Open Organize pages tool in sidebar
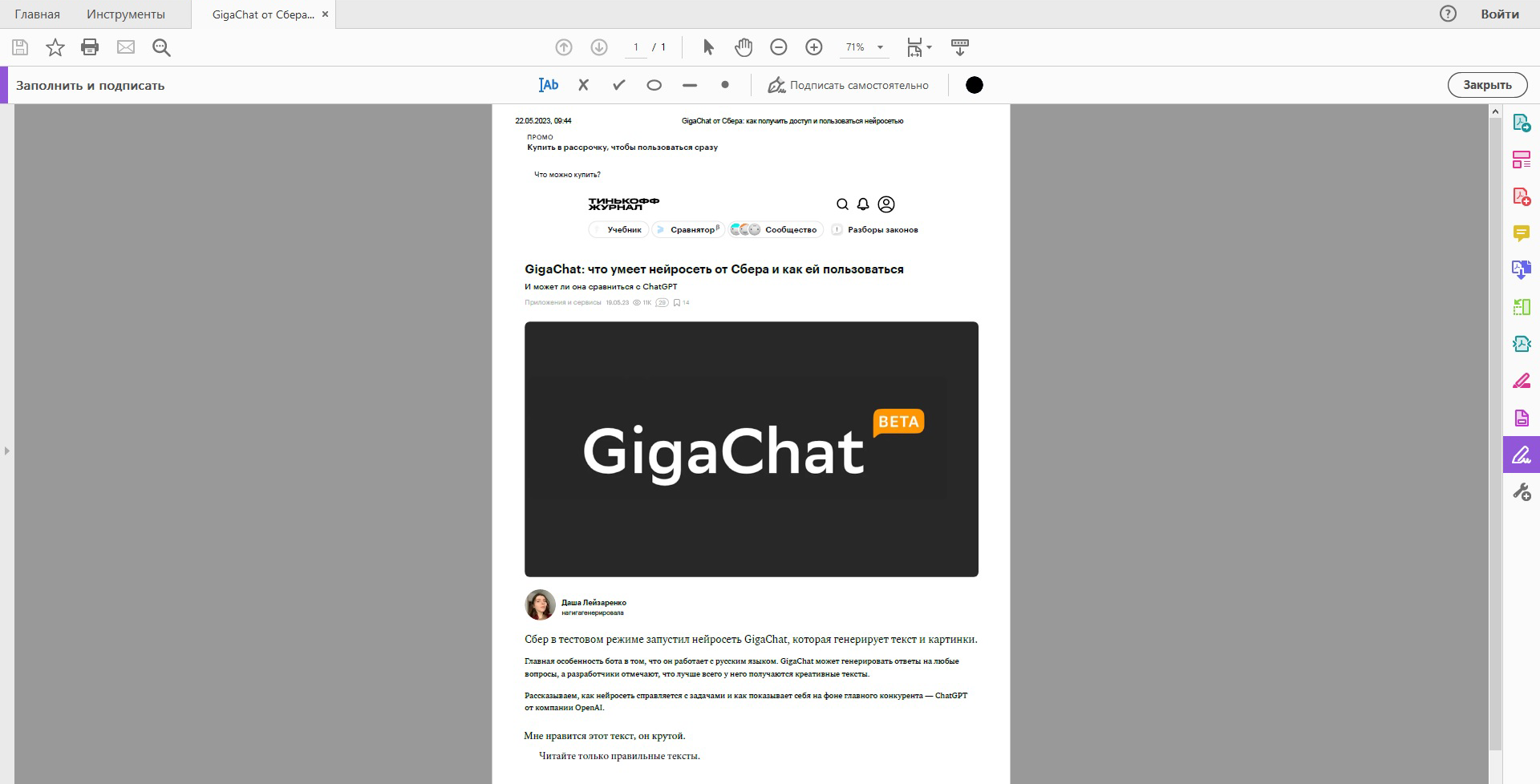 pos(1522,160)
